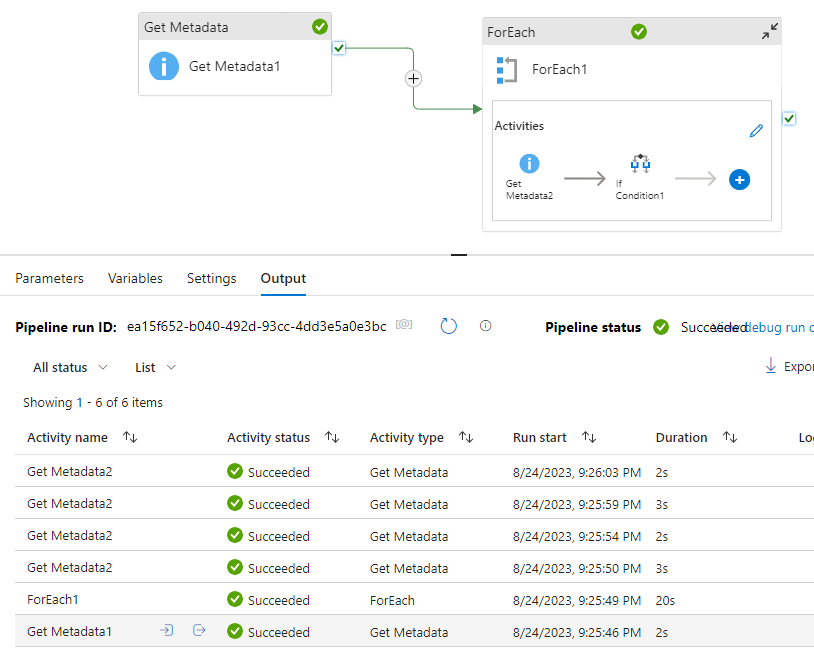Click the ForEach node header title
The width and height of the screenshot is (814, 655).
click(x=511, y=32)
